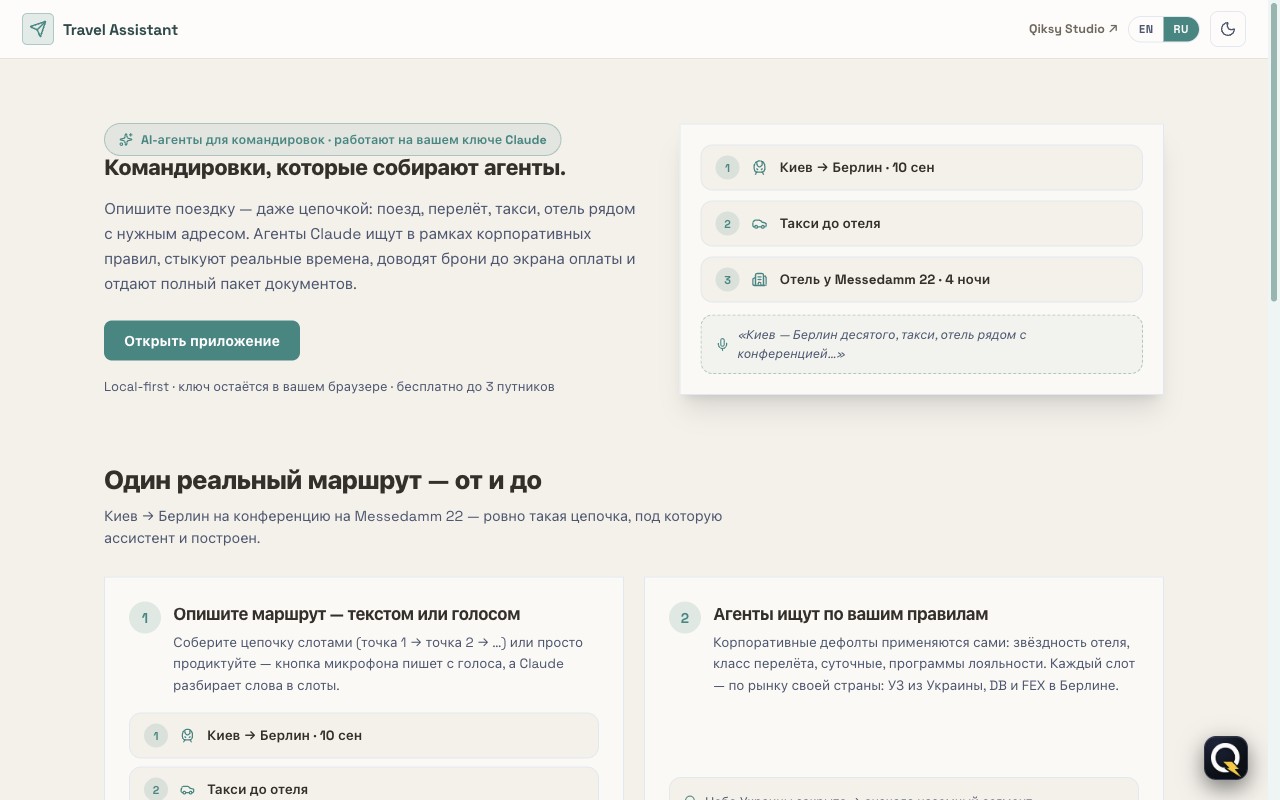Click the quoted dictation text «Киев — Берлин десятого…»
The image size is (1280, 800).
[882, 344]
